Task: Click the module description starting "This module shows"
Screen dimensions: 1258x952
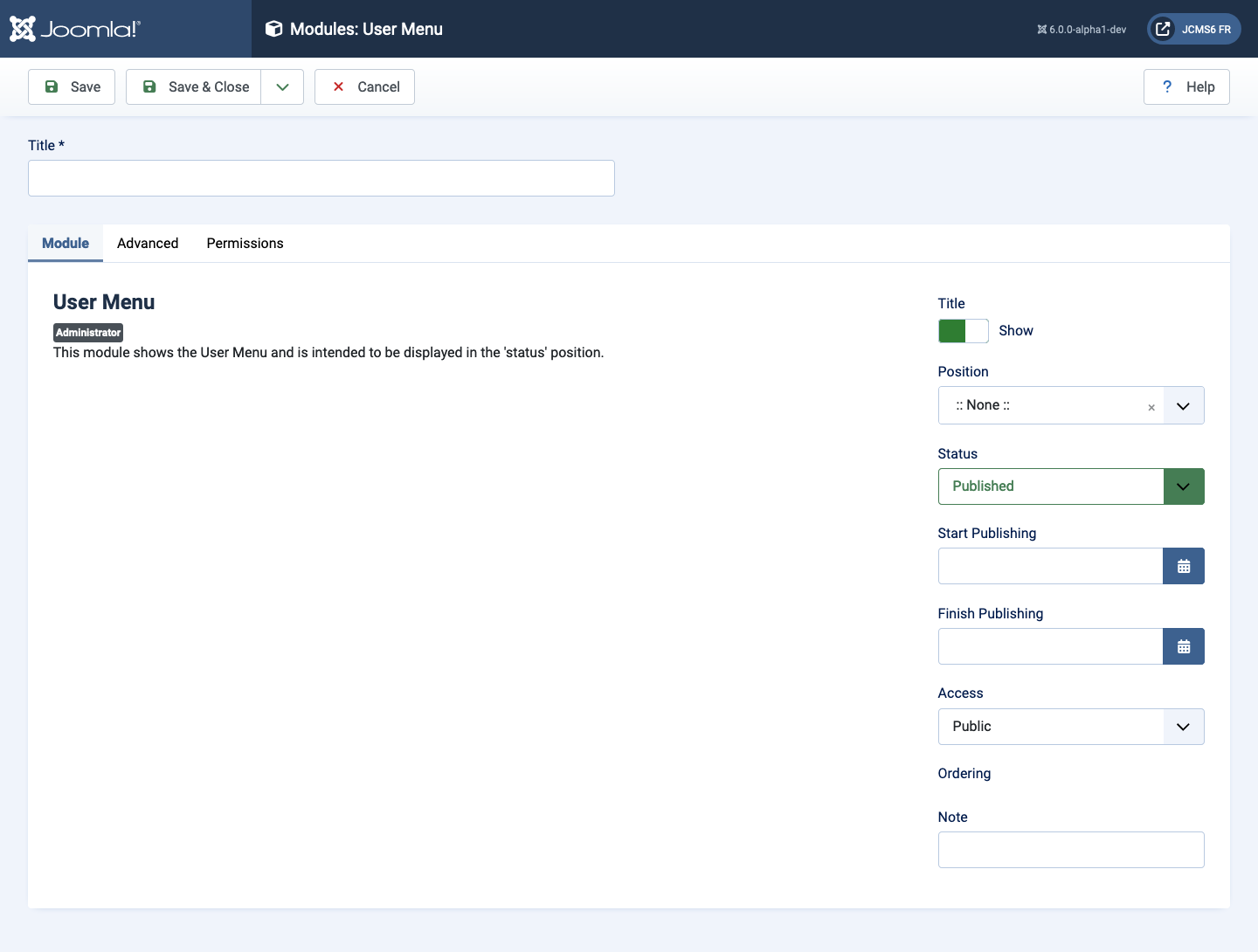Action: [328, 353]
